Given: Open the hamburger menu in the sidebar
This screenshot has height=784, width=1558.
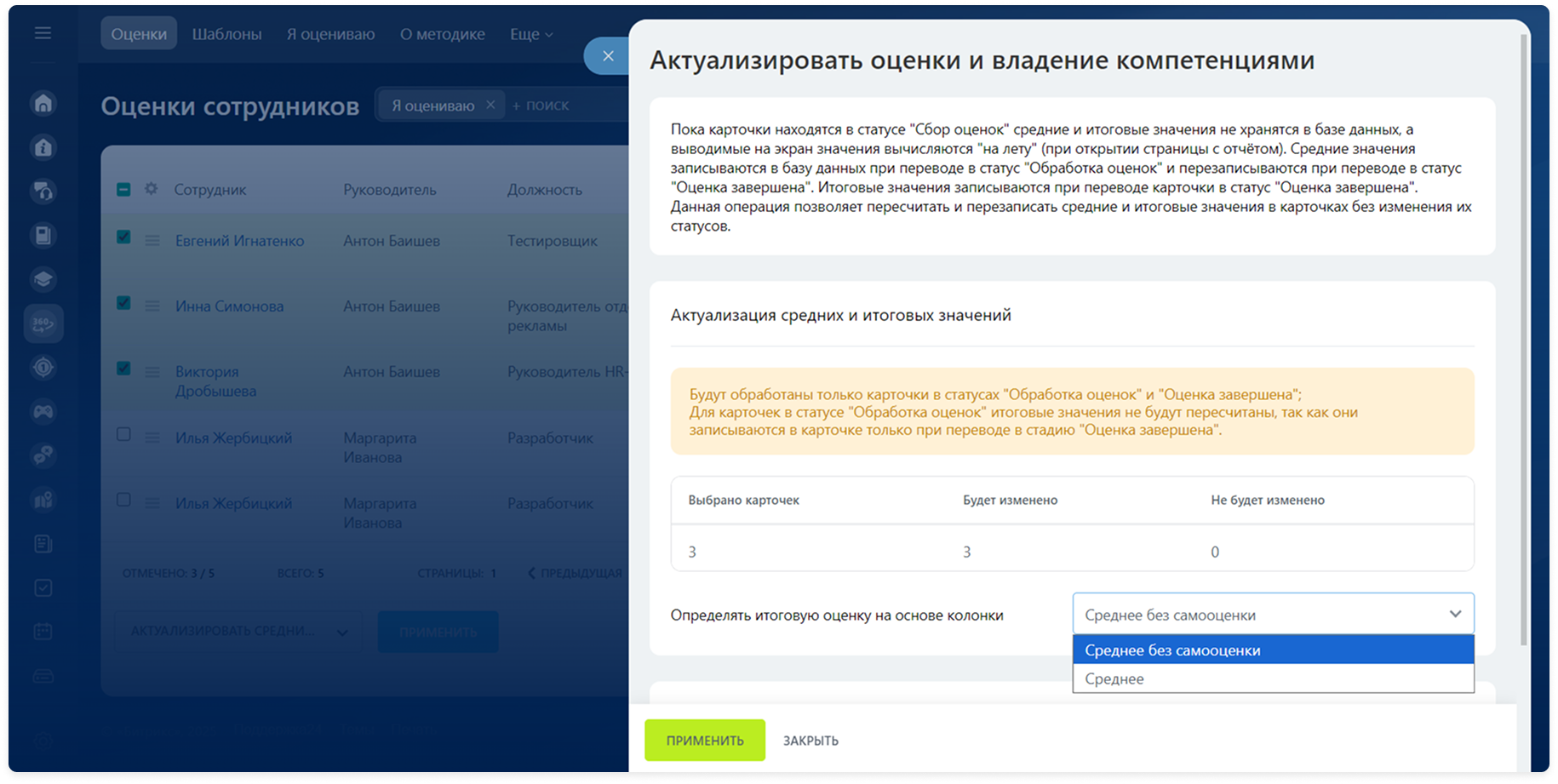Looking at the screenshot, I should click(x=43, y=33).
